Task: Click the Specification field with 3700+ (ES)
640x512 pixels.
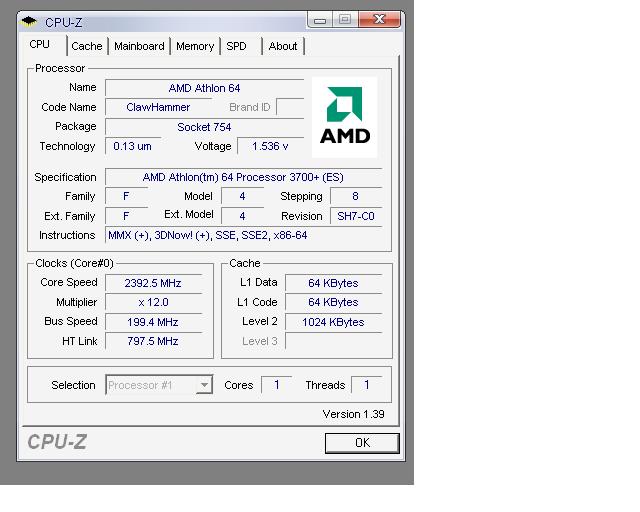Action: click(243, 177)
